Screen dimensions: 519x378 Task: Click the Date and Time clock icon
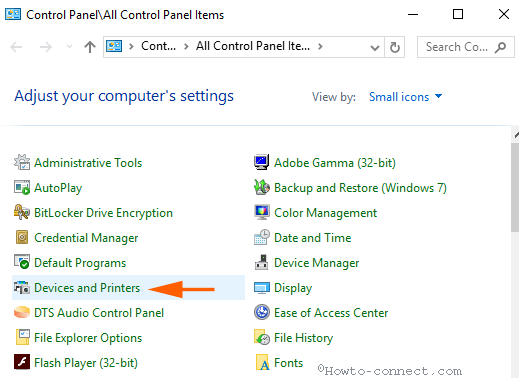(262, 237)
